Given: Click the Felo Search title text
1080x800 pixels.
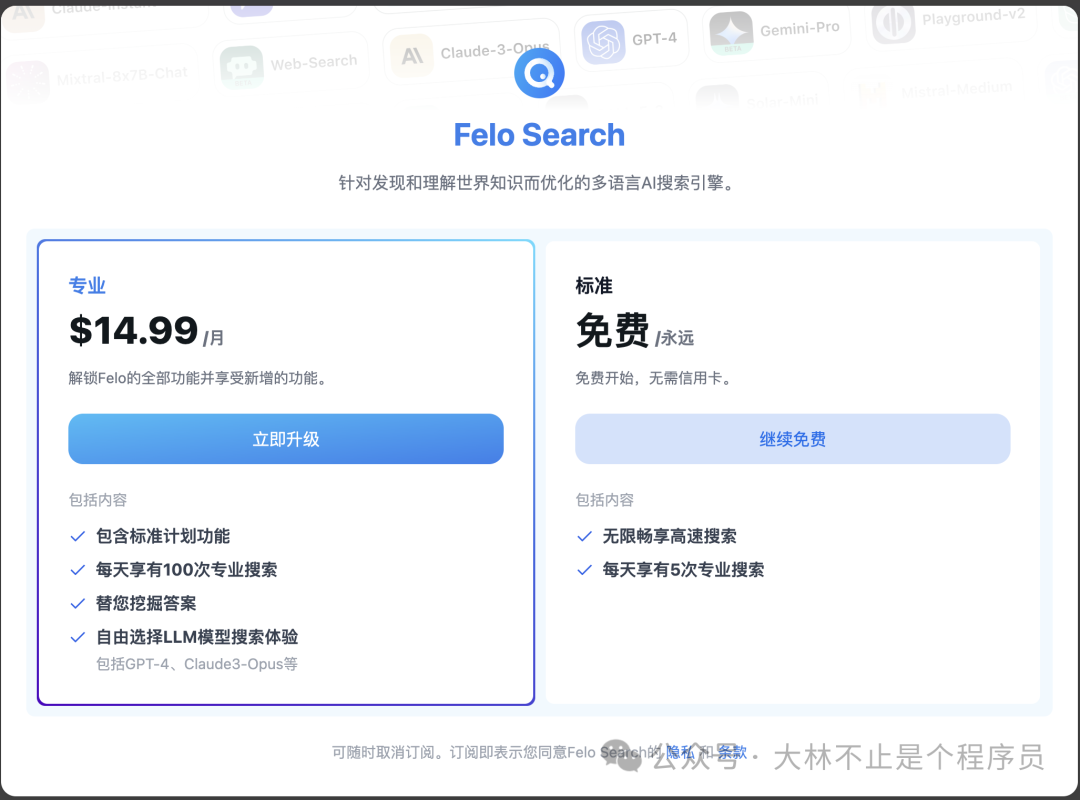Looking at the screenshot, I should click(x=539, y=135).
